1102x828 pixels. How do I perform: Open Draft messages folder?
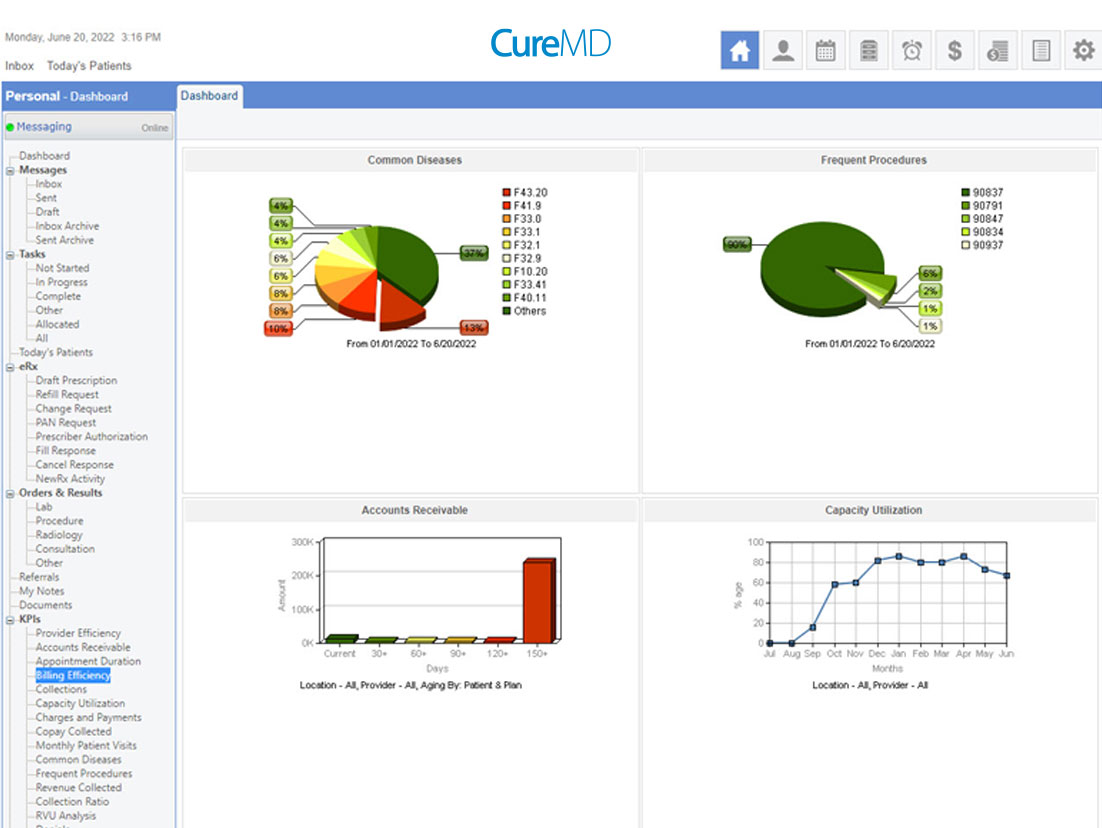(x=47, y=212)
